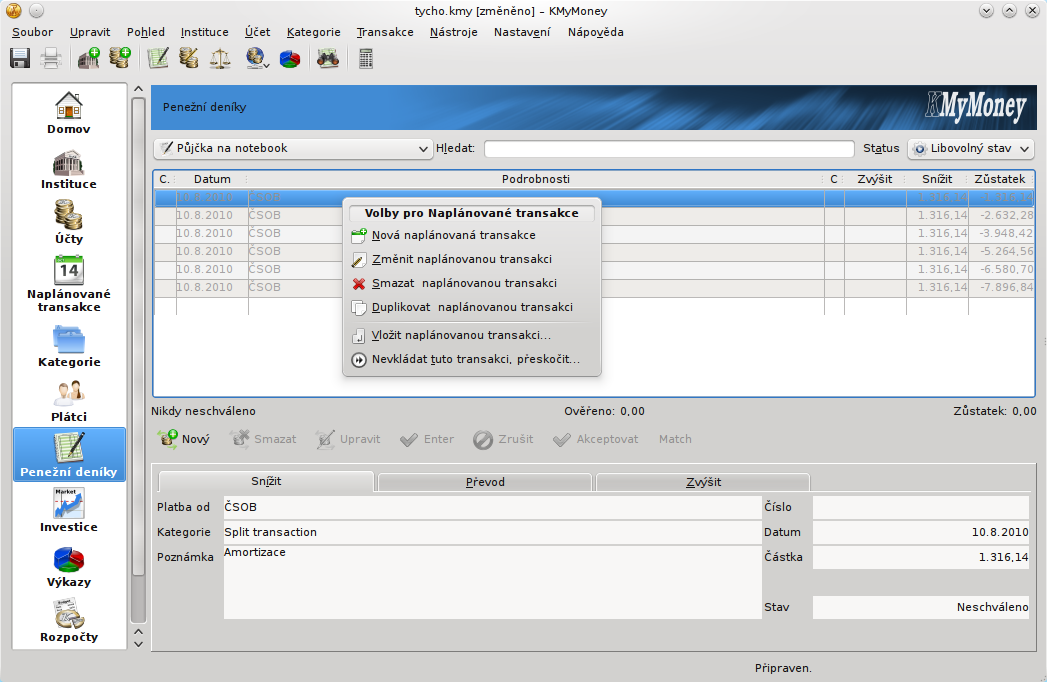Click the Reconcile scales toolbar icon
Image resolution: width=1047 pixels, height=682 pixels.
220,59
